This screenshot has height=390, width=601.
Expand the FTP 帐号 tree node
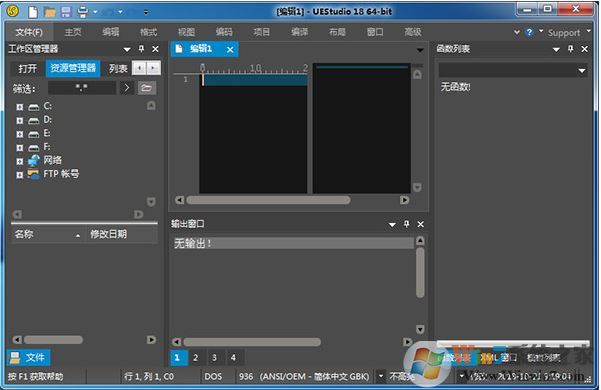(20, 175)
